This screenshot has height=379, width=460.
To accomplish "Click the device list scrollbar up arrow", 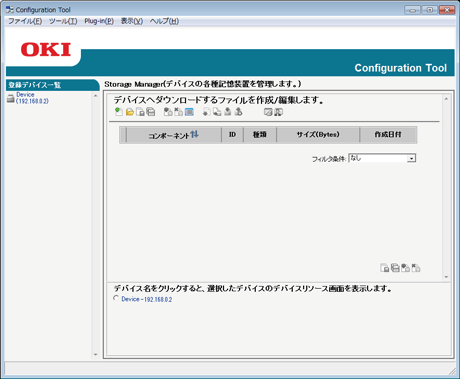I will [96, 96].
